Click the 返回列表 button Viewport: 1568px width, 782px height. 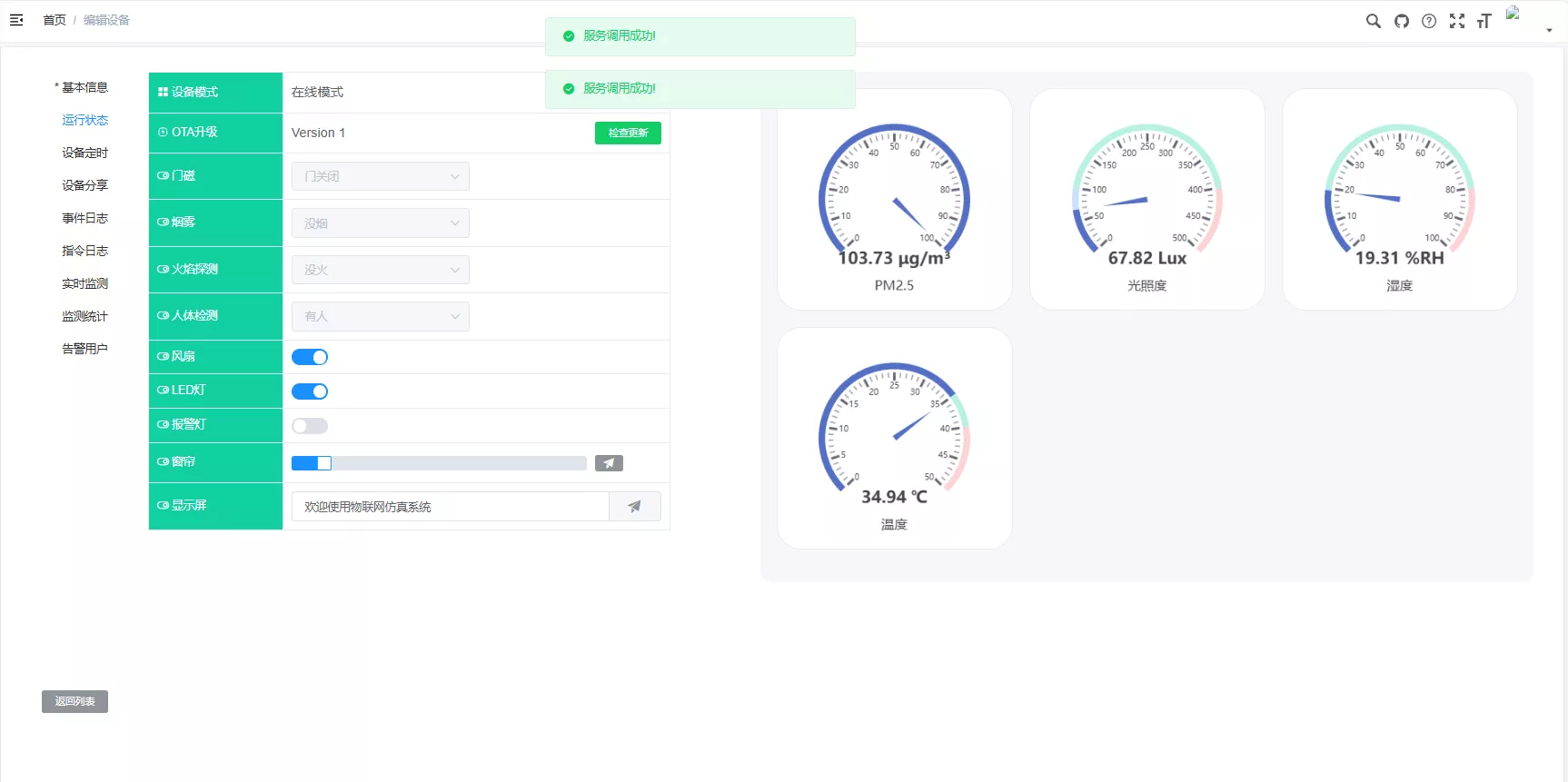coord(74,701)
